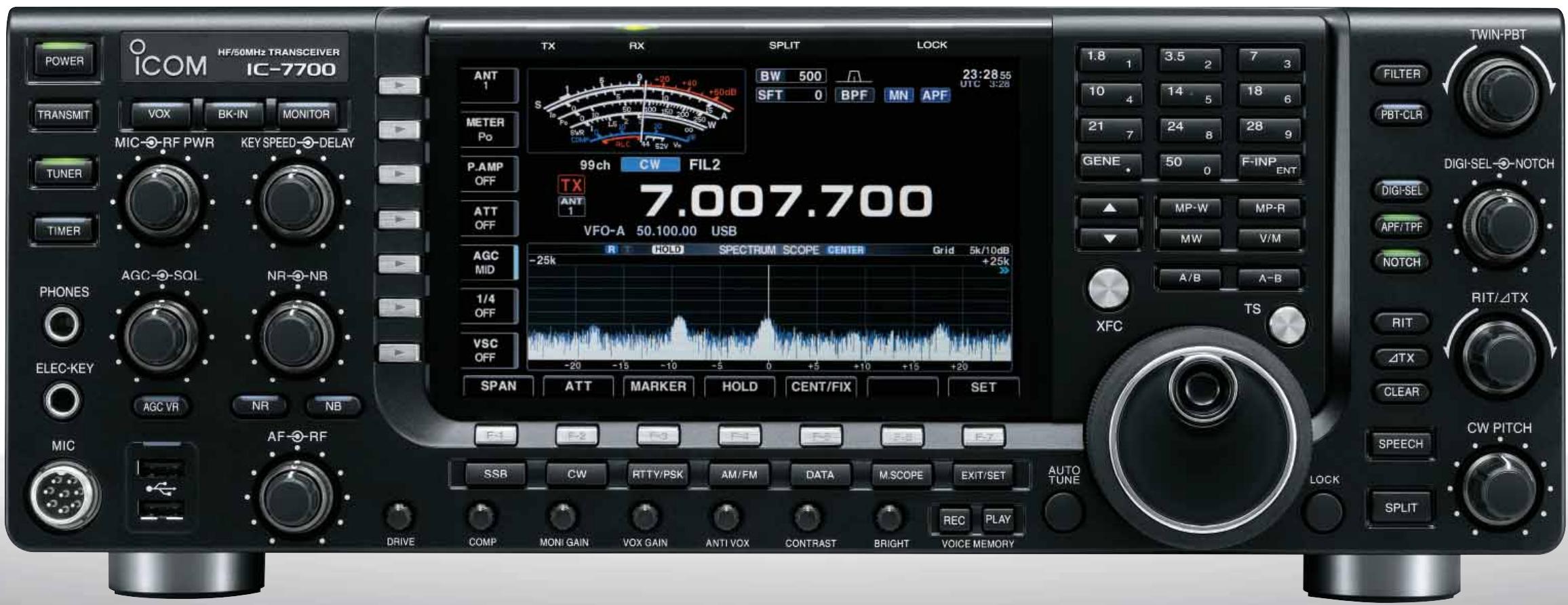Toggle the SPLIT button

pyautogui.click(x=1400, y=507)
